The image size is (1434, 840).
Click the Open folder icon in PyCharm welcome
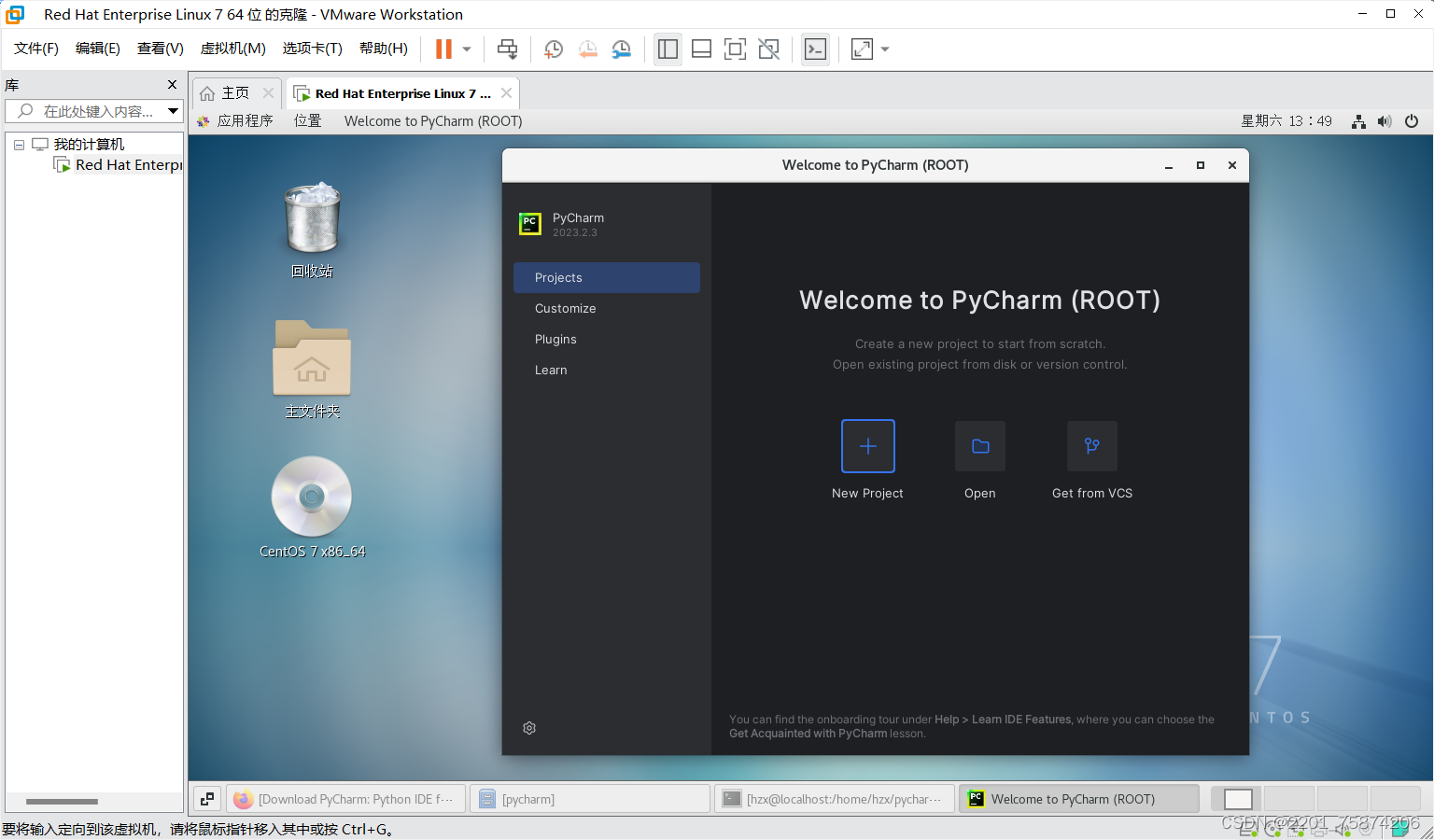979,446
